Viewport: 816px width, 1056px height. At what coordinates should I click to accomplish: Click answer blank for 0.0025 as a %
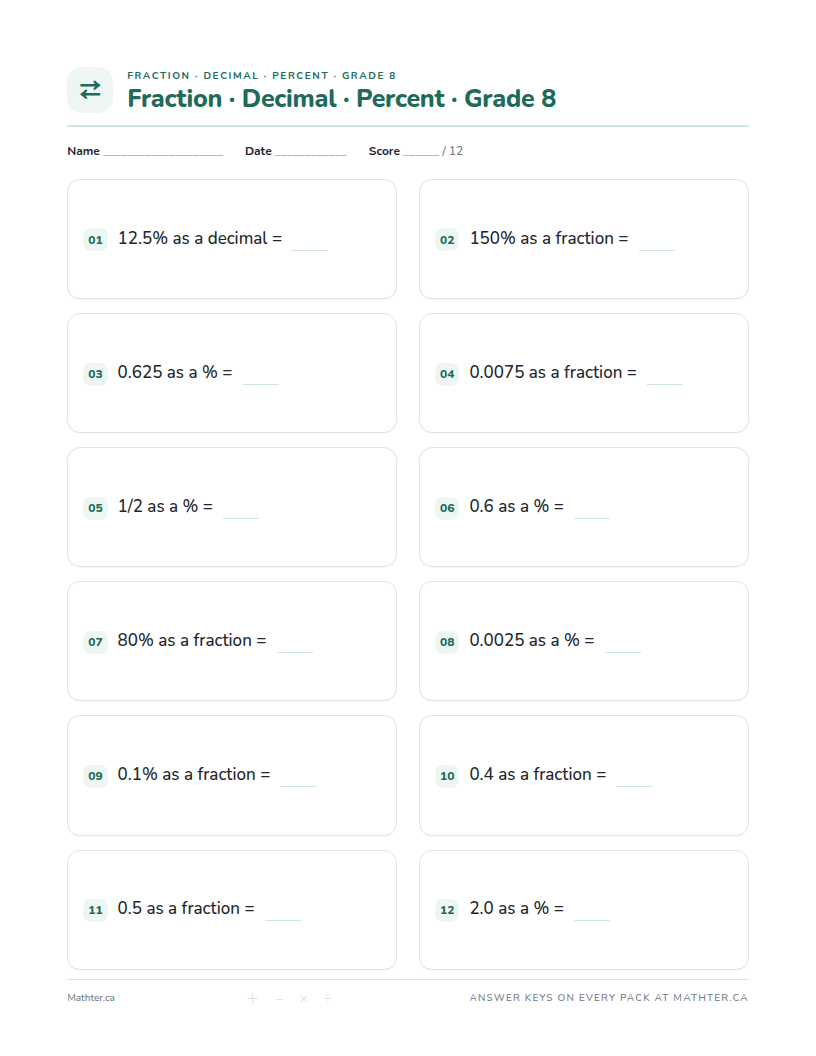pyautogui.click(x=623, y=649)
